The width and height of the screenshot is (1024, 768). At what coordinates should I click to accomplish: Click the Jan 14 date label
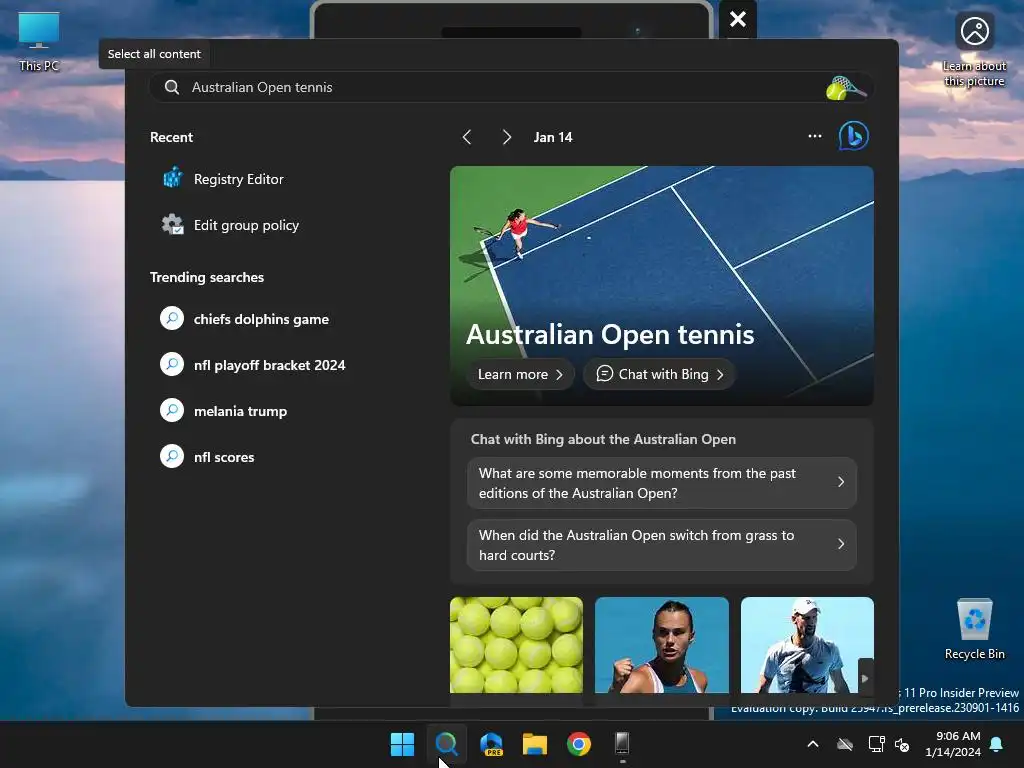tap(553, 137)
